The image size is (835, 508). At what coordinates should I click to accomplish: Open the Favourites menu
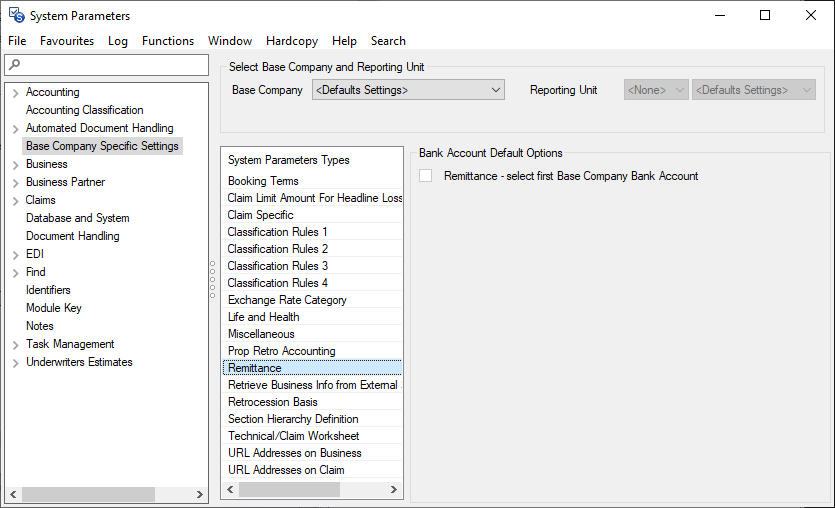click(67, 41)
